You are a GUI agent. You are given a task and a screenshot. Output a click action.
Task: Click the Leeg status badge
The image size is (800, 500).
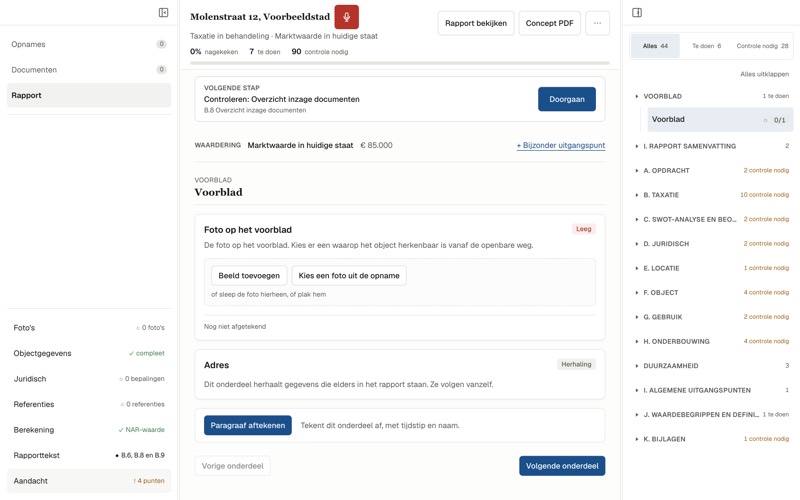tap(584, 229)
